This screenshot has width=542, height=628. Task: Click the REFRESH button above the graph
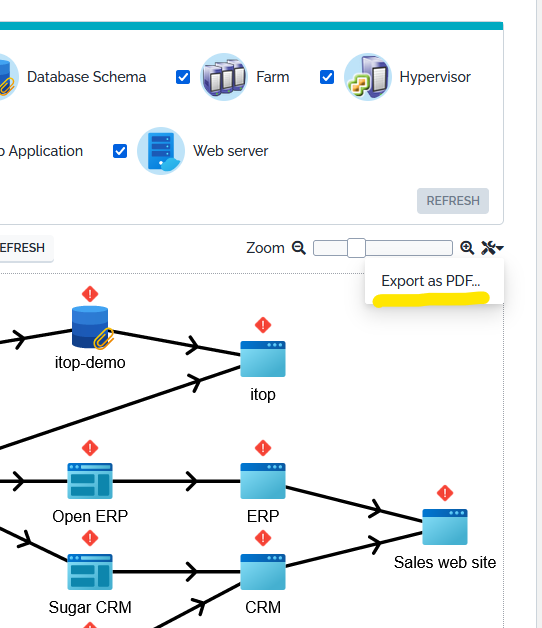(22, 248)
